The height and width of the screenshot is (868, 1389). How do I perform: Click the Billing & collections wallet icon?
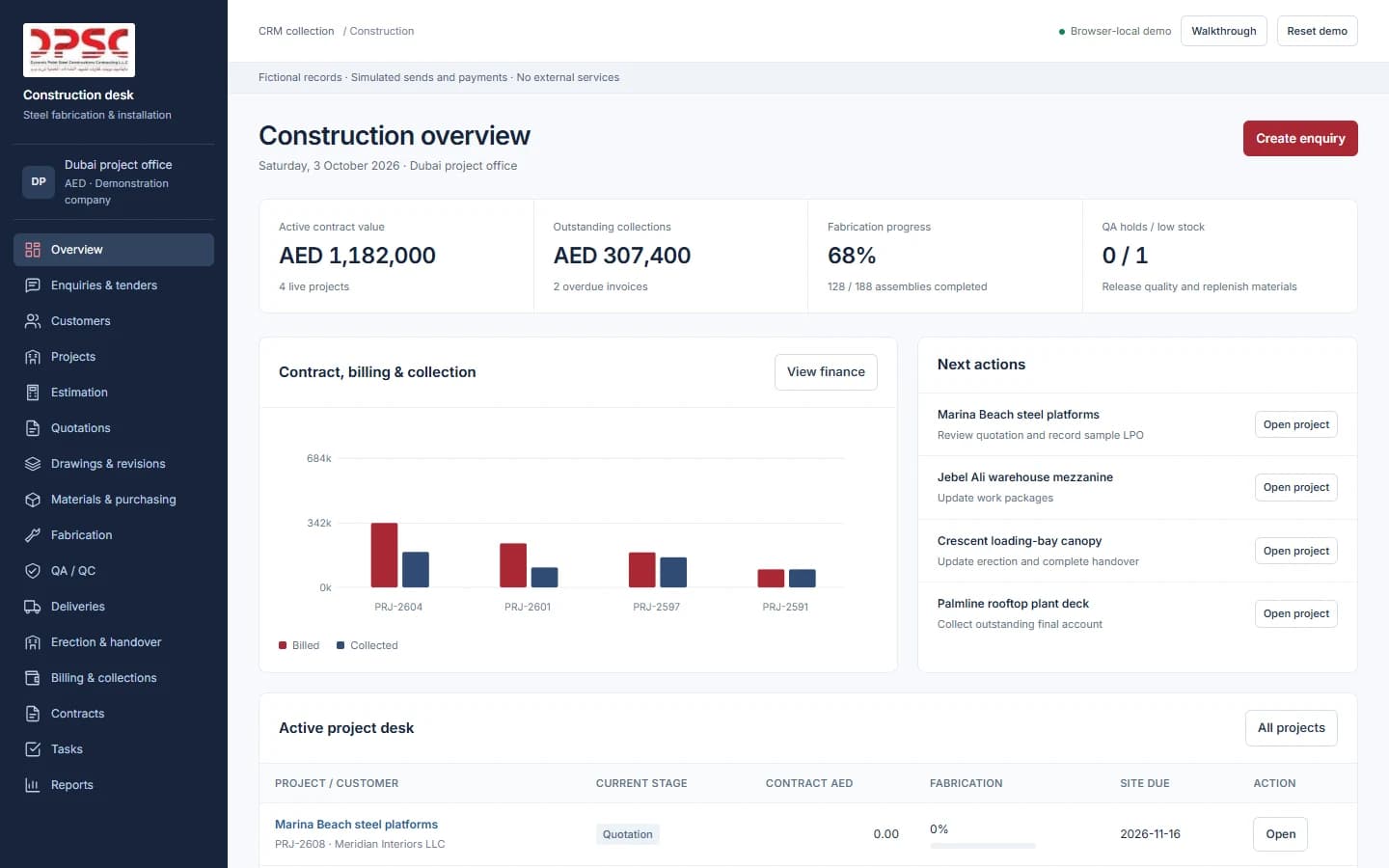pyautogui.click(x=33, y=678)
